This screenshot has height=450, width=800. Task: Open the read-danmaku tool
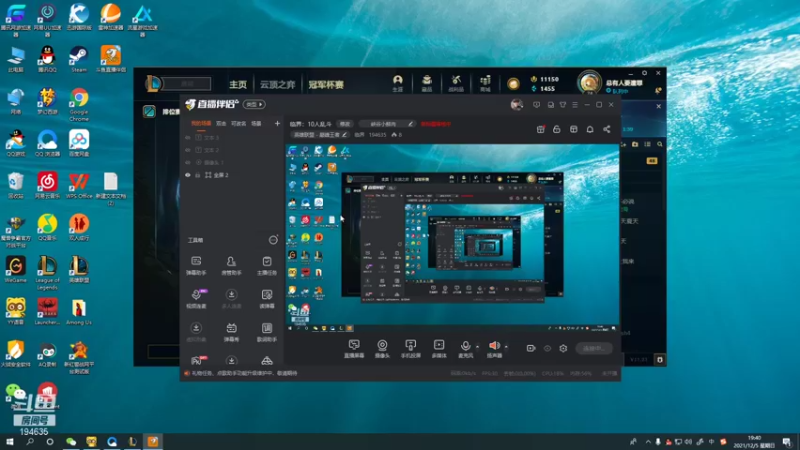tap(267, 299)
